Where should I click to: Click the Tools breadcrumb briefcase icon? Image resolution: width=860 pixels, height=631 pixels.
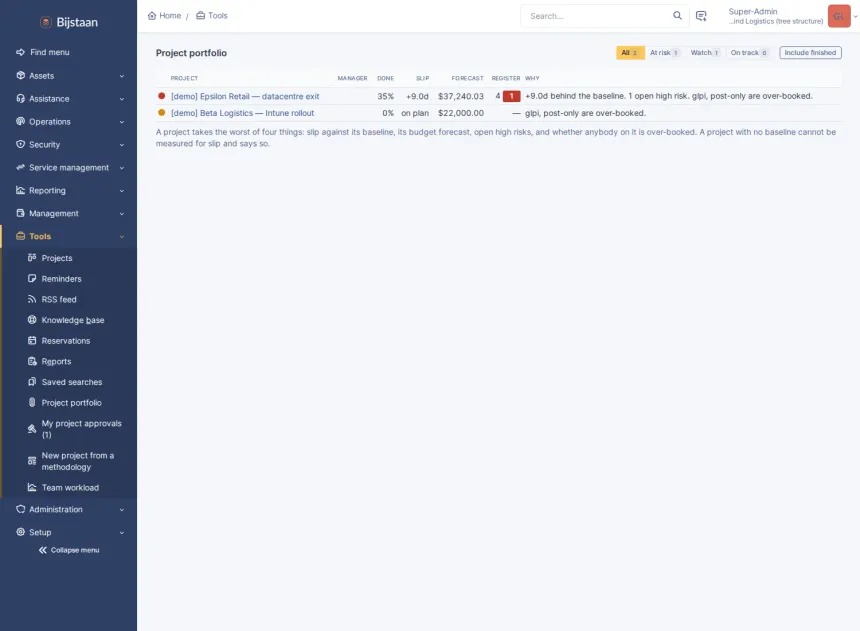(201, 16)
